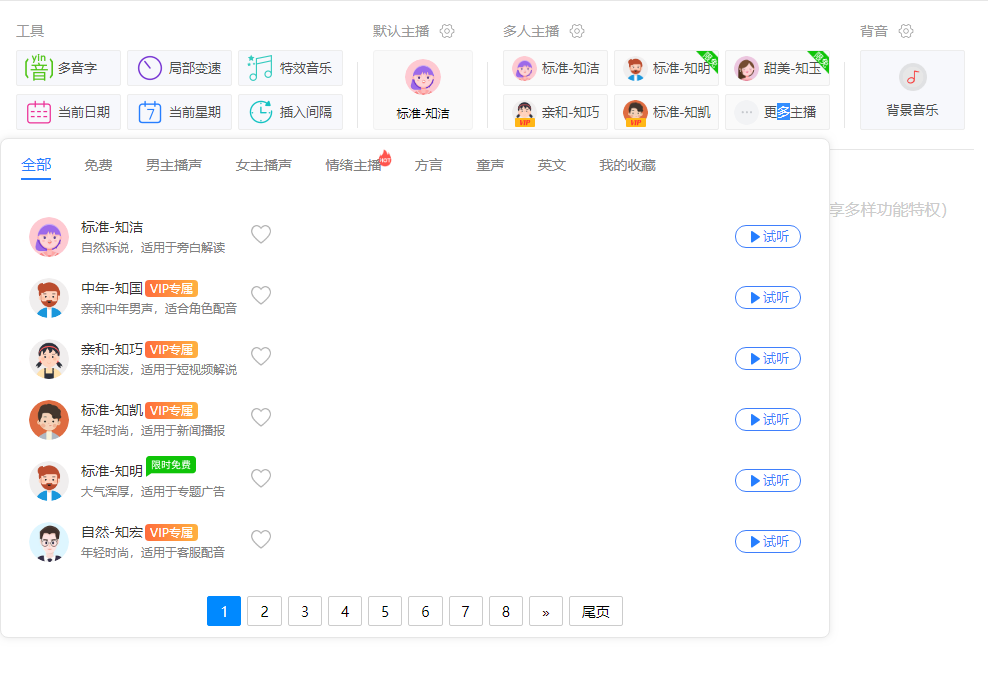Select the 中年-知国 avatar in list
This screenshot has height=688, width=988.
point(49,298)
